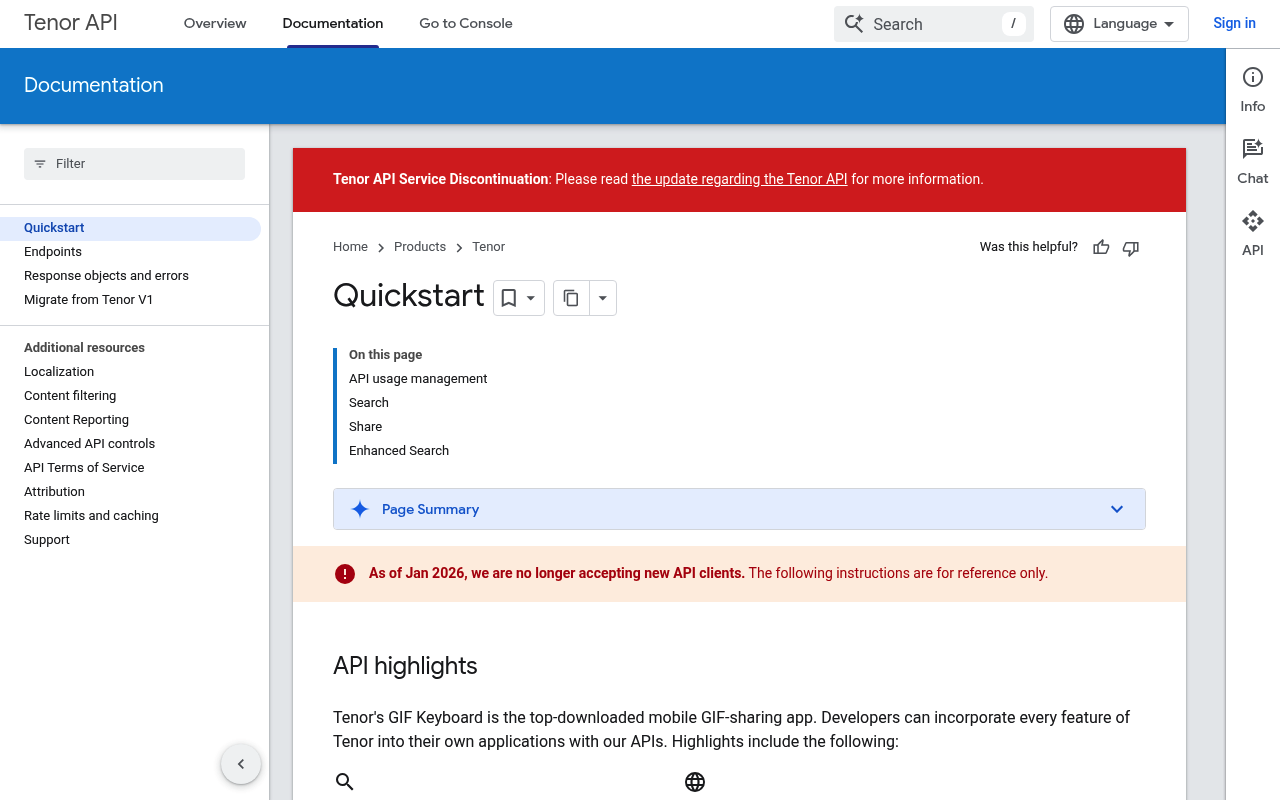The image size is (1280, 800).
Task: Click the top Search input field
Action: [933, 24]
